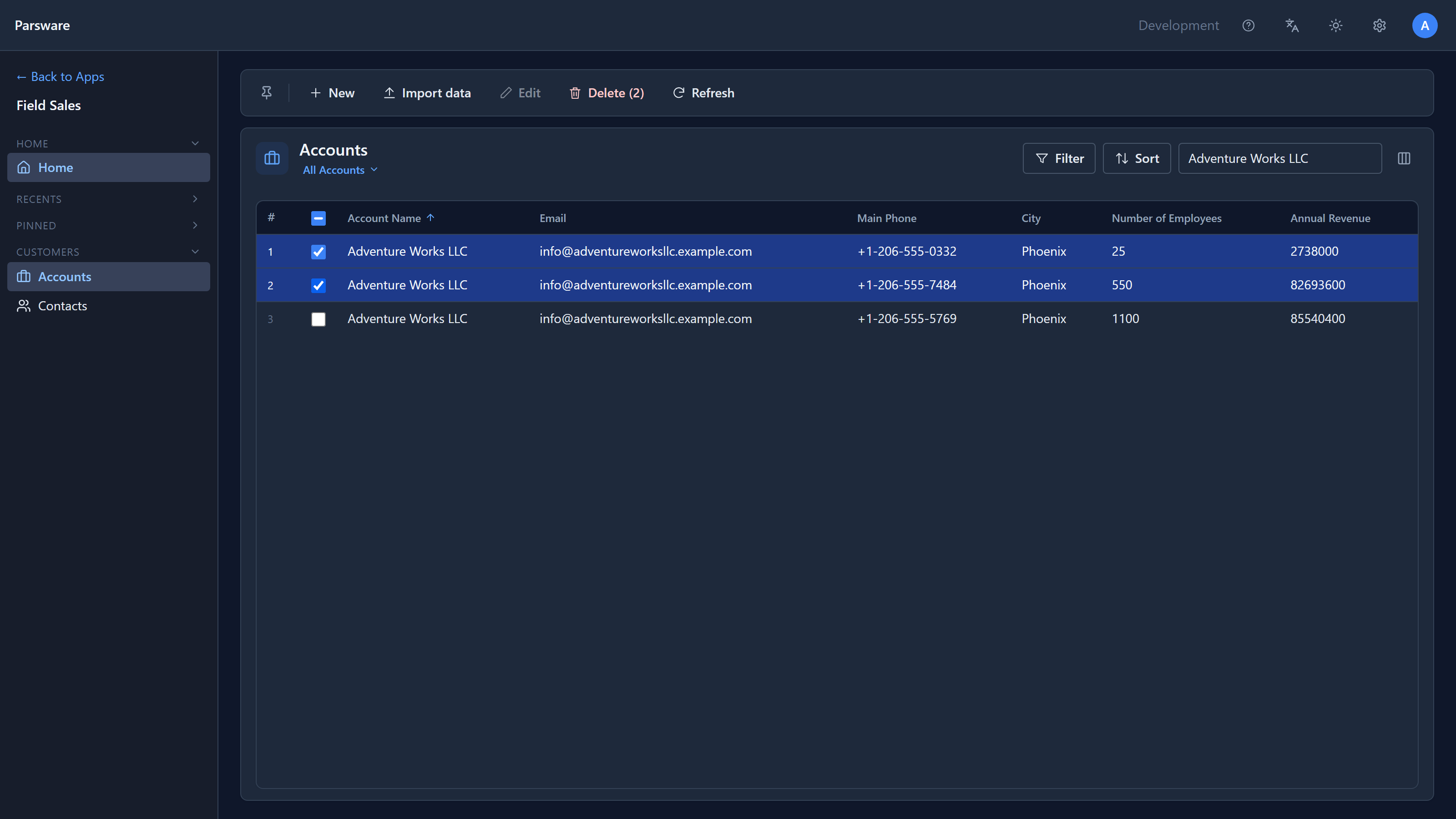Open the All Accounts view dropdown
Viewport: 1456px width, 819px height.
(340, 170)
